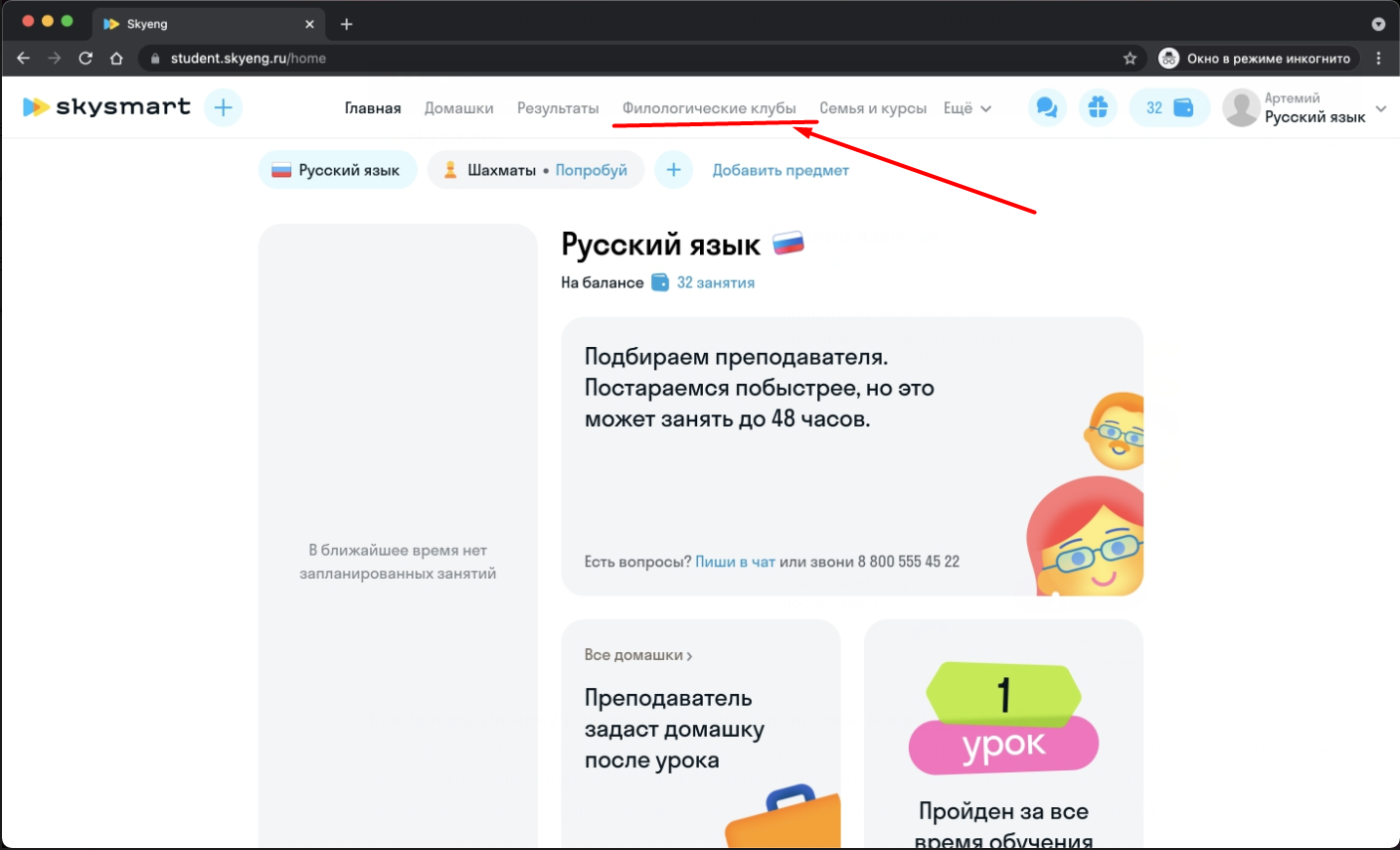Click the Добавить предмет link
The image size is (1400, 850).
coord(781,170)
